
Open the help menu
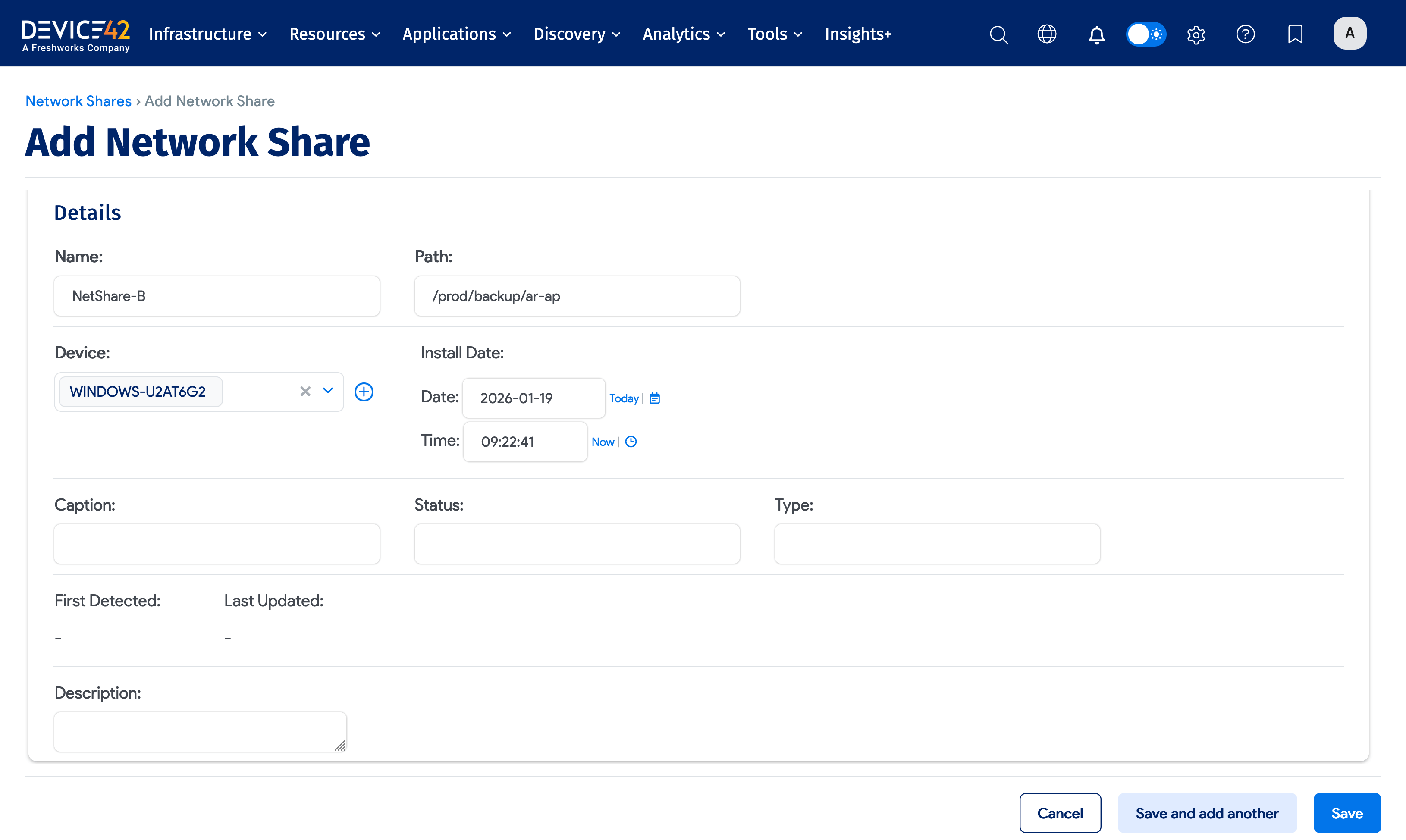click(x=1245, y=34)
